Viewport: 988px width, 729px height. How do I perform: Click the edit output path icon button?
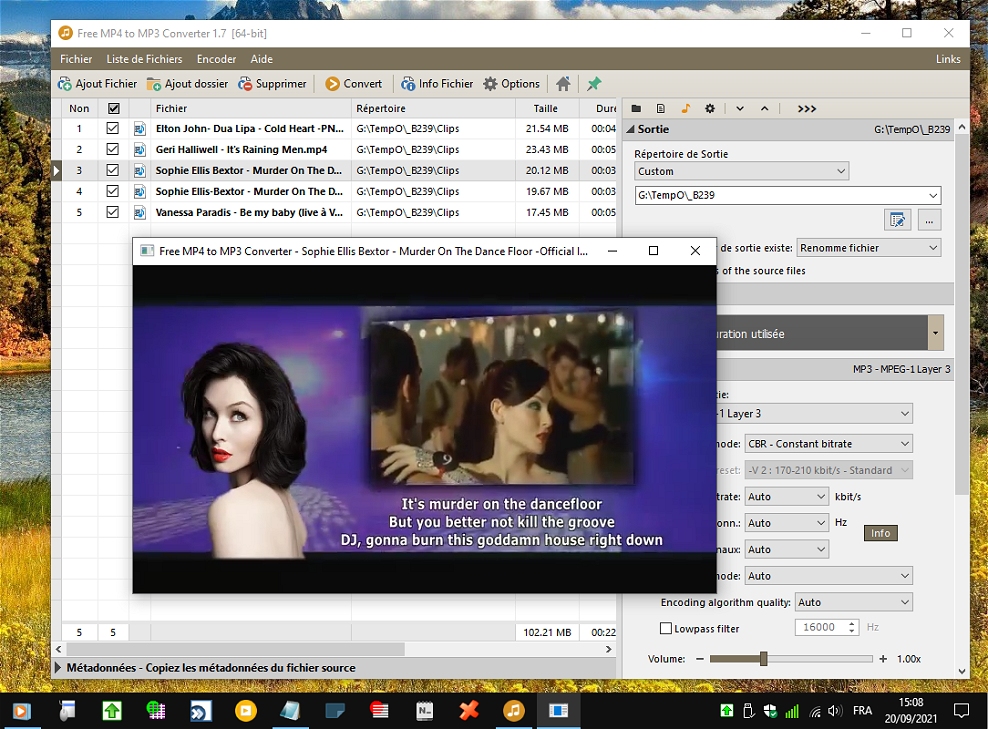[897, 220]
